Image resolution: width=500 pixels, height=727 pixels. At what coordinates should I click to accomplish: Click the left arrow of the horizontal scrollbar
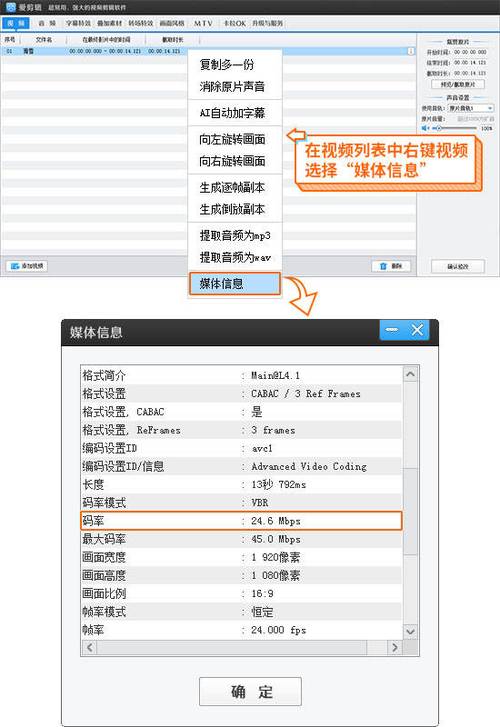90,647
